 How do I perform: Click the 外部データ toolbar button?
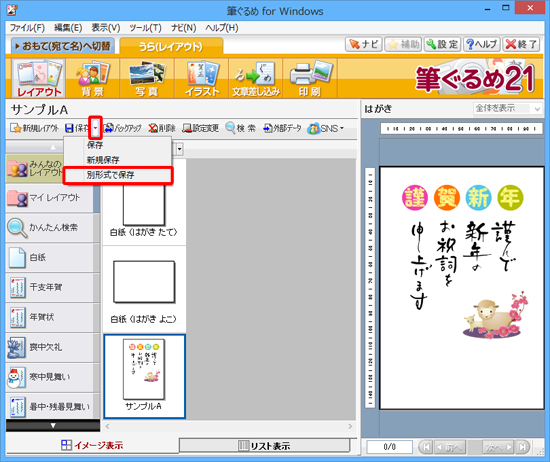point(282,128)
